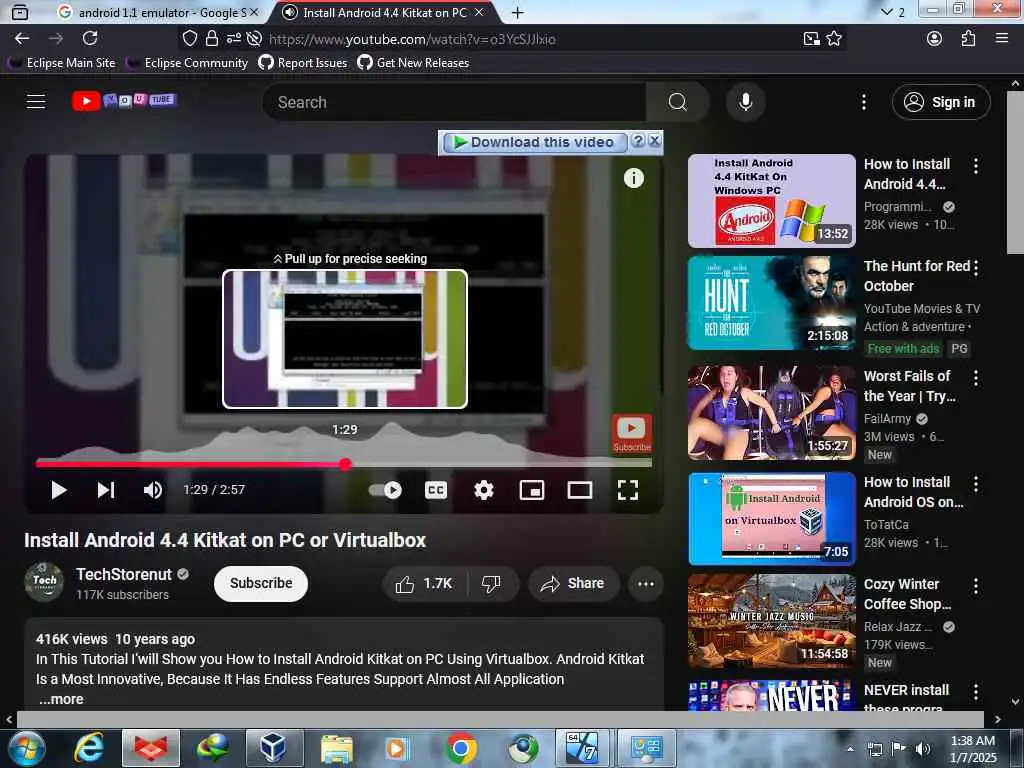Bookmark this page with star
The height and width of the screenshot is (768, 1024).
(x=834, y=39)
